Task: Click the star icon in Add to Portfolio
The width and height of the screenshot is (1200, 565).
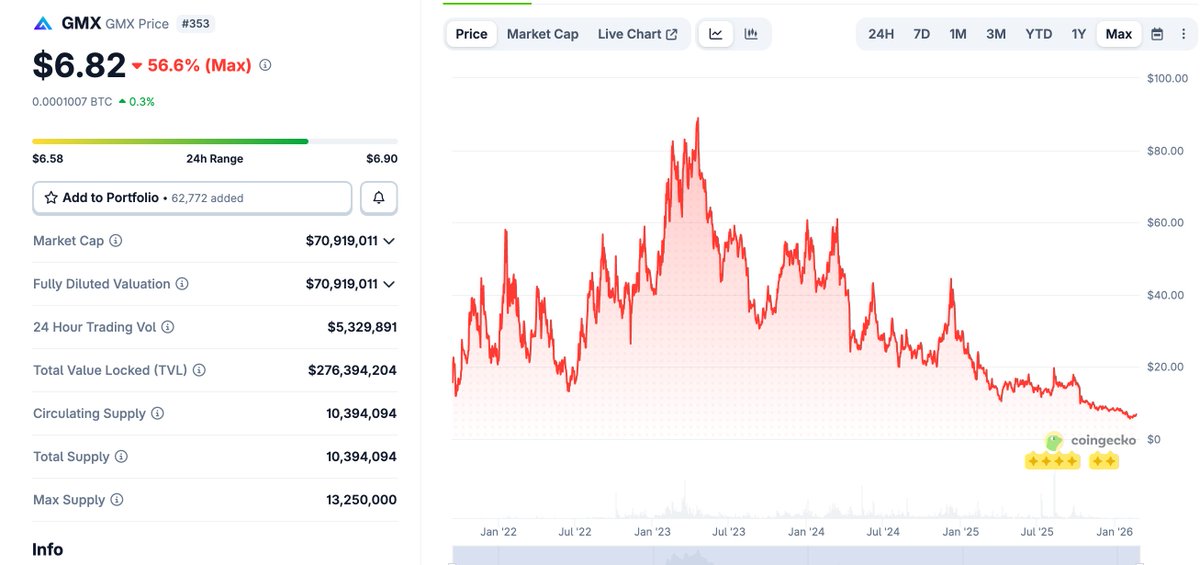Action: tap(51, 198)
